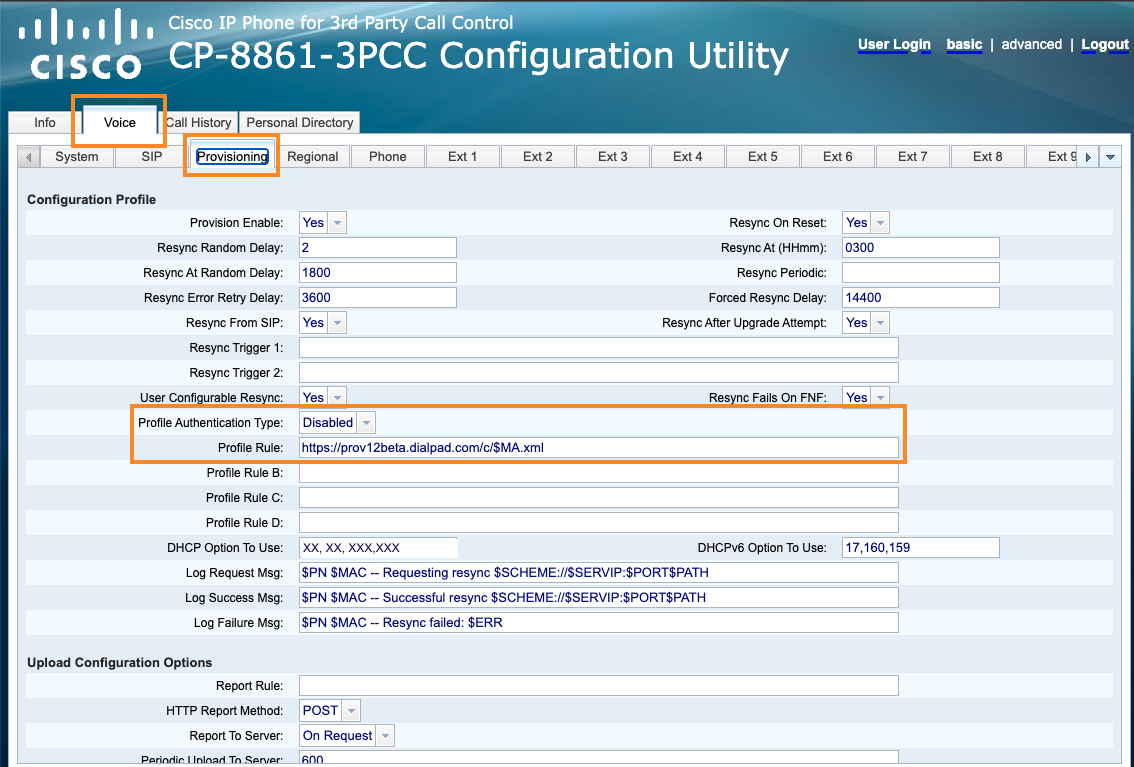Viewport: 1134px width, 767px height.
Task: Click the Resync Error Retry Delay field
Action: 378,297
